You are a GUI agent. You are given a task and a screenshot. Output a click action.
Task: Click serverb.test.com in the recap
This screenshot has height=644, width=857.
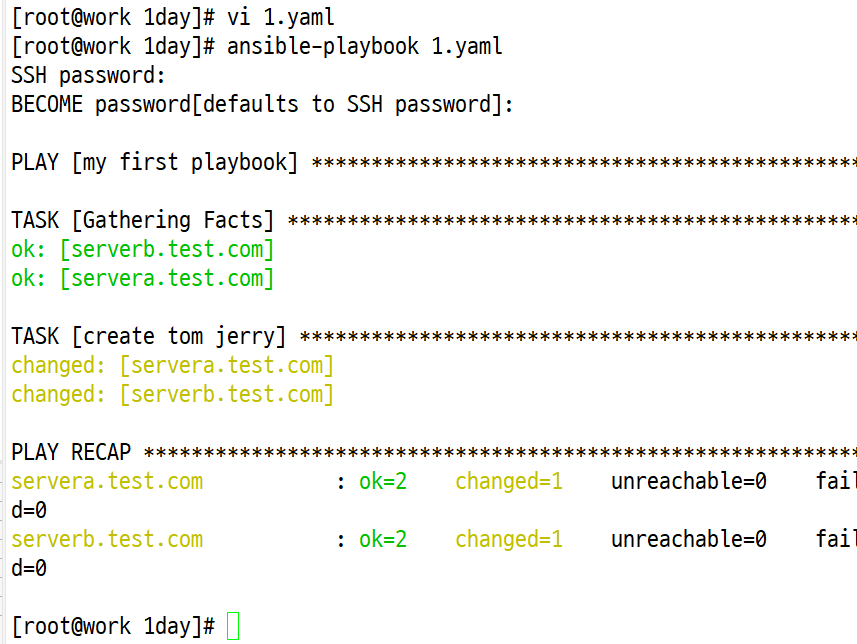pos(107,539)
